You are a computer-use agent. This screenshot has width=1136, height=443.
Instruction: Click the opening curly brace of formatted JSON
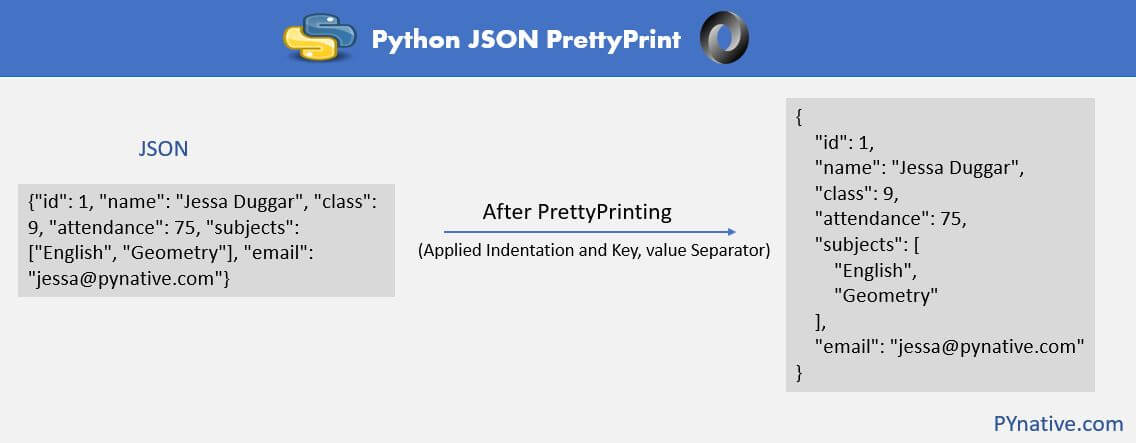point(799,116)
